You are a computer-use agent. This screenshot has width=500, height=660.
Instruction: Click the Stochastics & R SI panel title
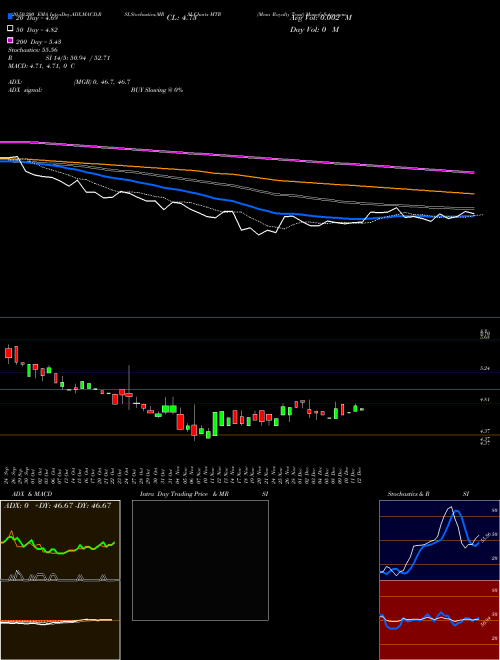tap(428, 494)
